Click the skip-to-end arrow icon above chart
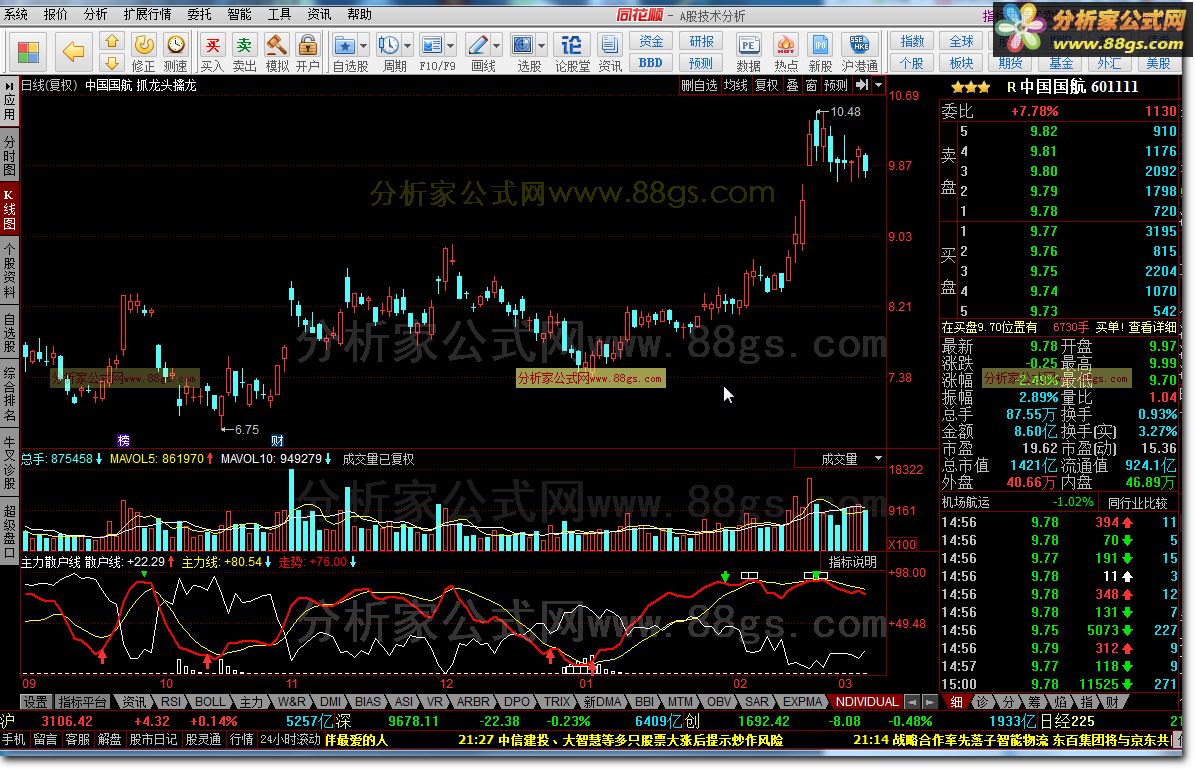Viewport: 1195px width, 769px height. pyautogui.click(x=862, y=85)
